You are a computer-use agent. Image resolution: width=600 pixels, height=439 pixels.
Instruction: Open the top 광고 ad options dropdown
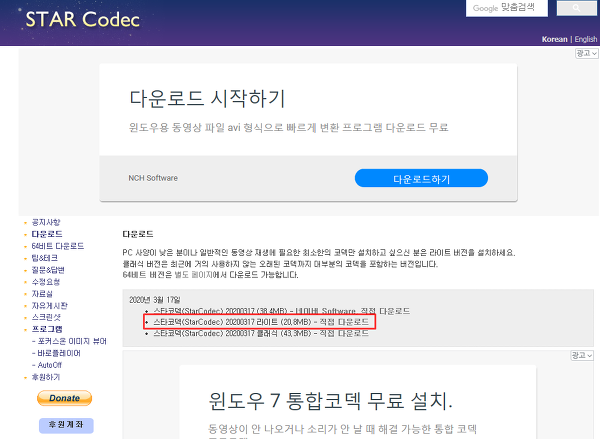tap(587, 53)
